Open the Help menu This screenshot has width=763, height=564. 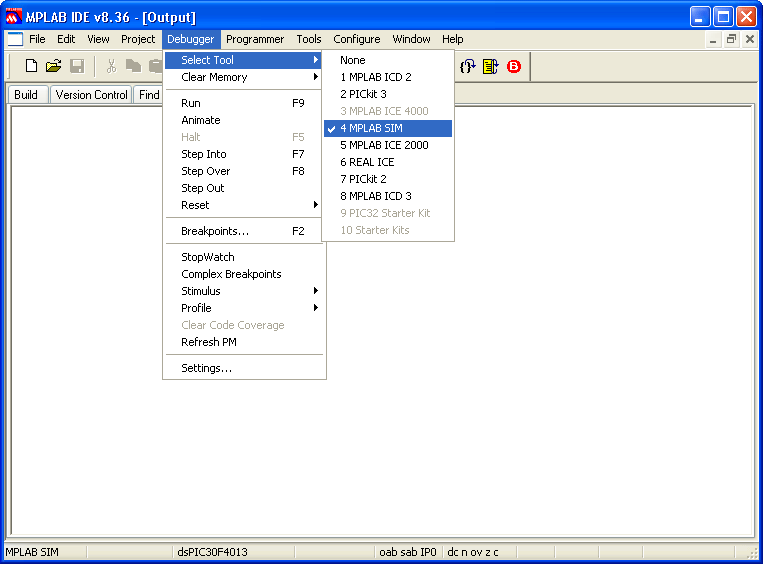[453, 39]
